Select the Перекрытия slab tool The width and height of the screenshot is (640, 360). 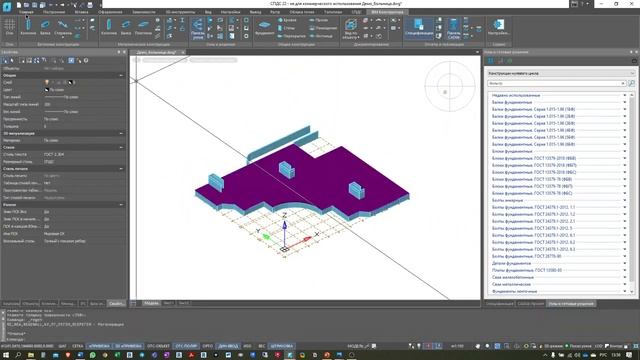tap(291, 36)
